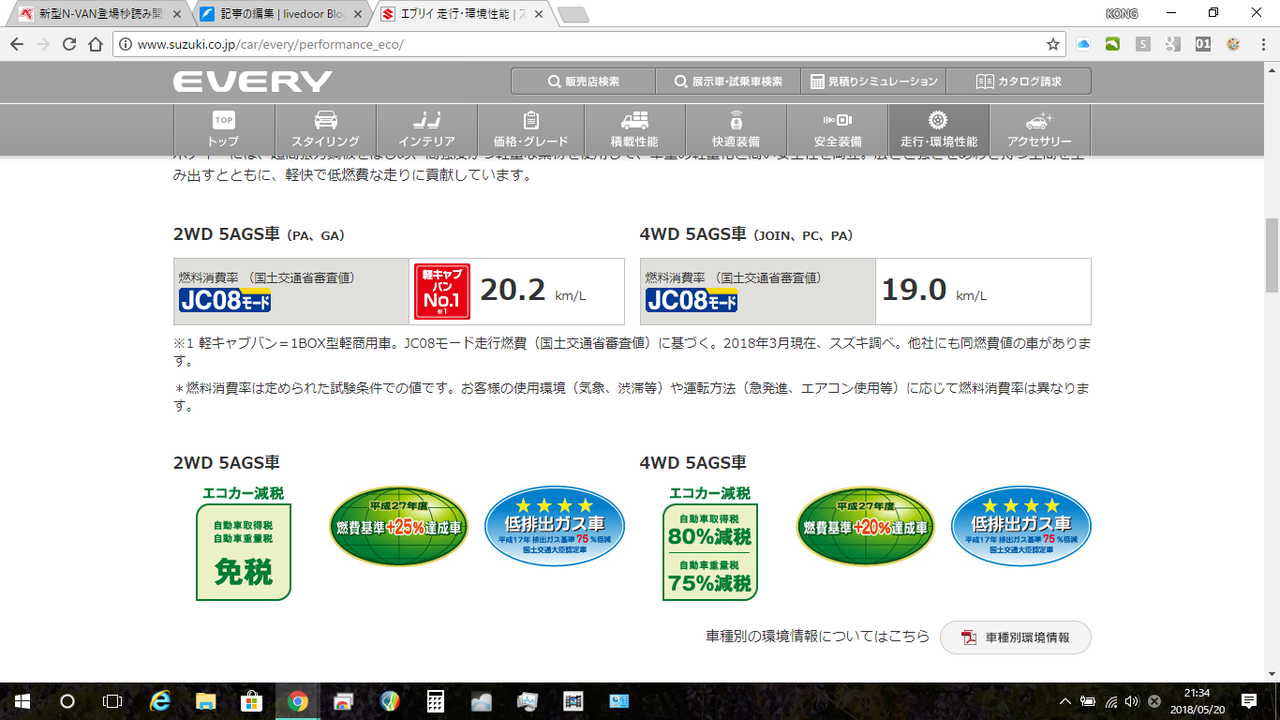Launch Internet Explorer from taskbar

(x=159, y=701)
